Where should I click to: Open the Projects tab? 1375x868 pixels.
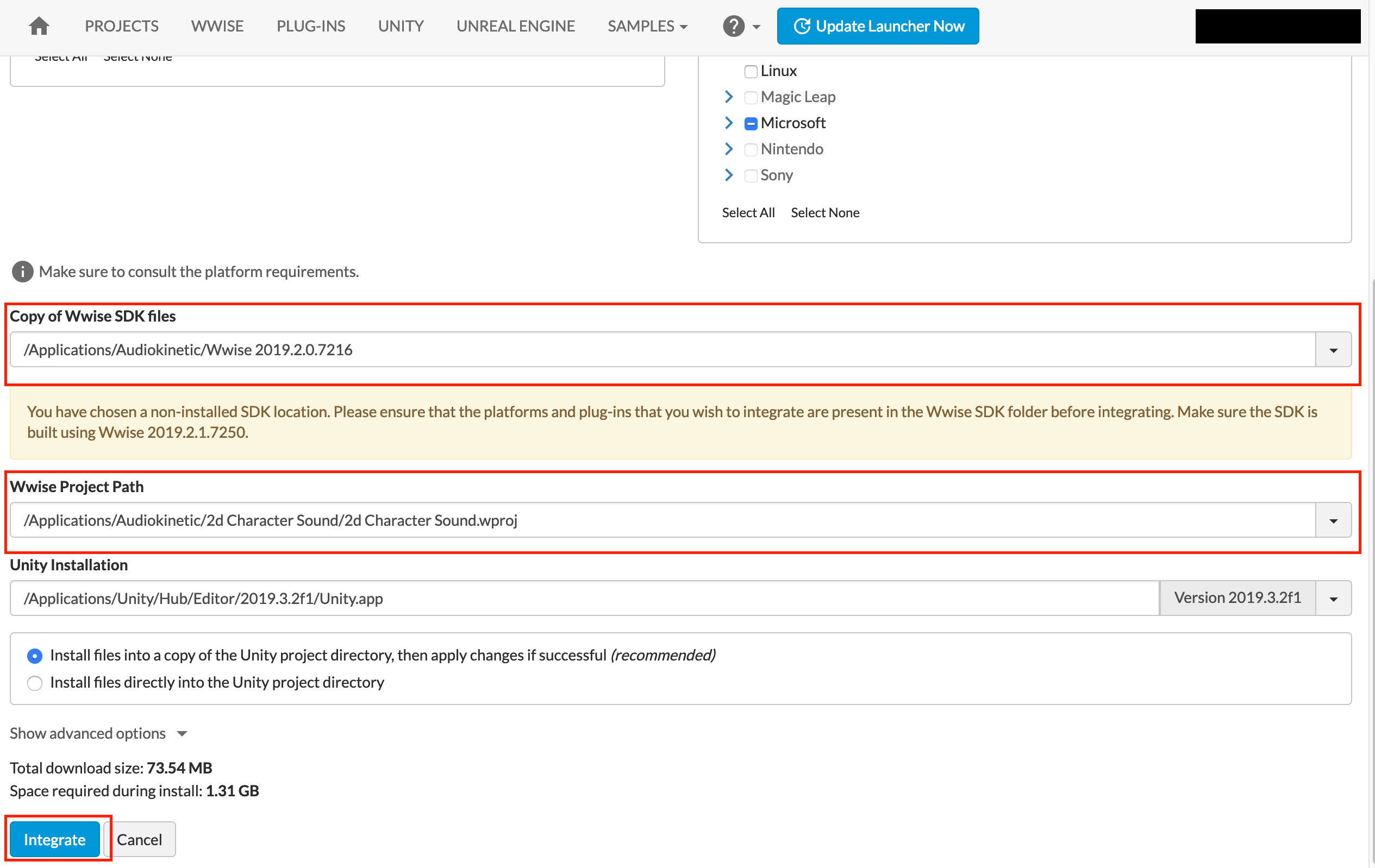[122, 26]
